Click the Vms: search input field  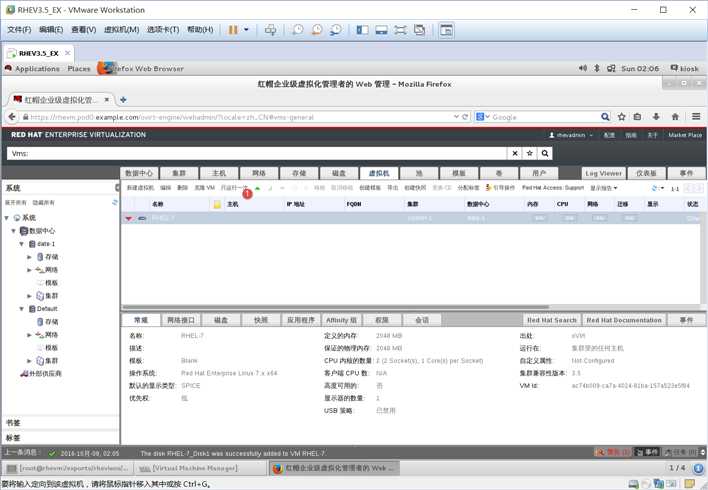click(x=256, y=154)
